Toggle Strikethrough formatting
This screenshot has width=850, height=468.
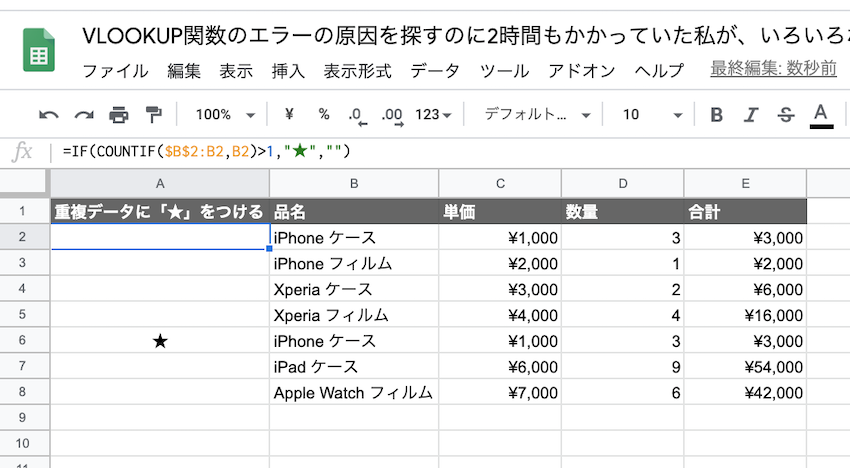point(785,114)
